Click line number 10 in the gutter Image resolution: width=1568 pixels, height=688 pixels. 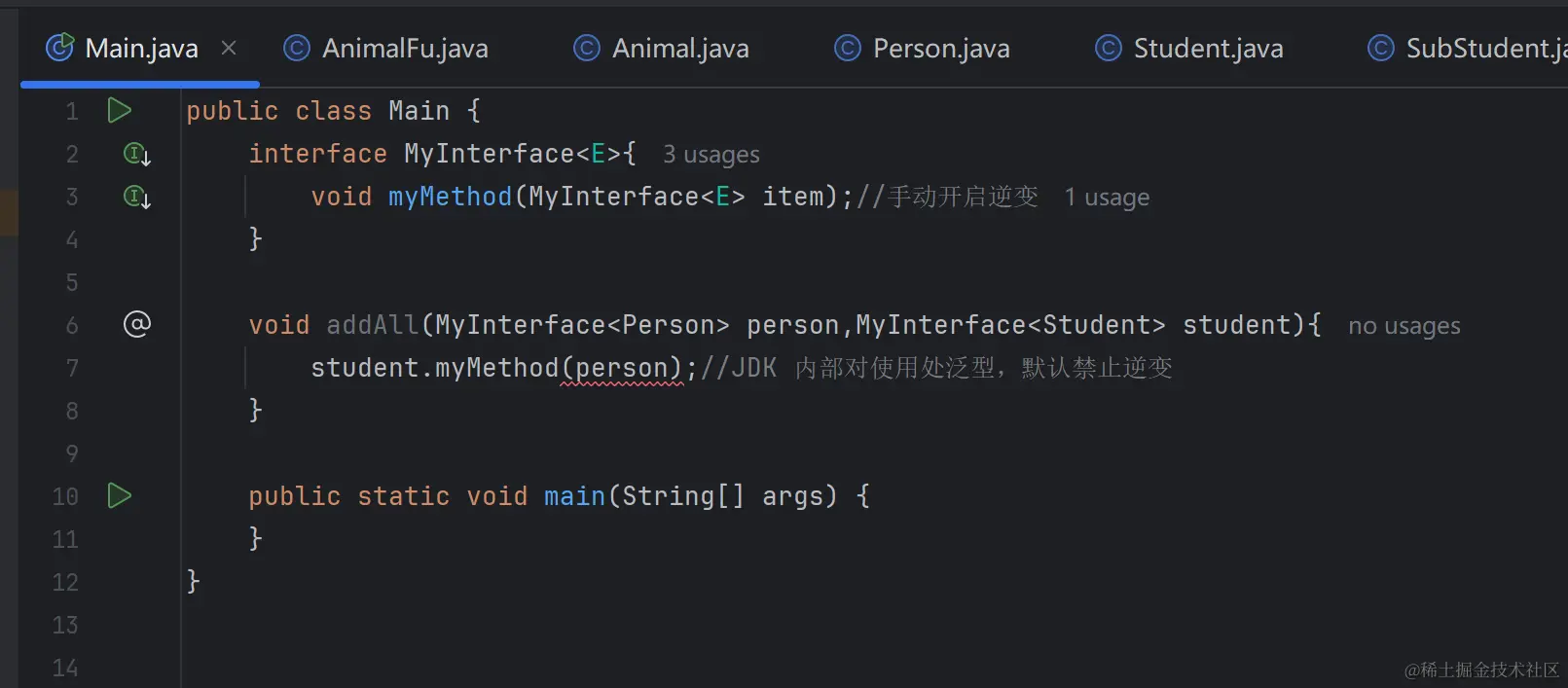tap(64, 496)
